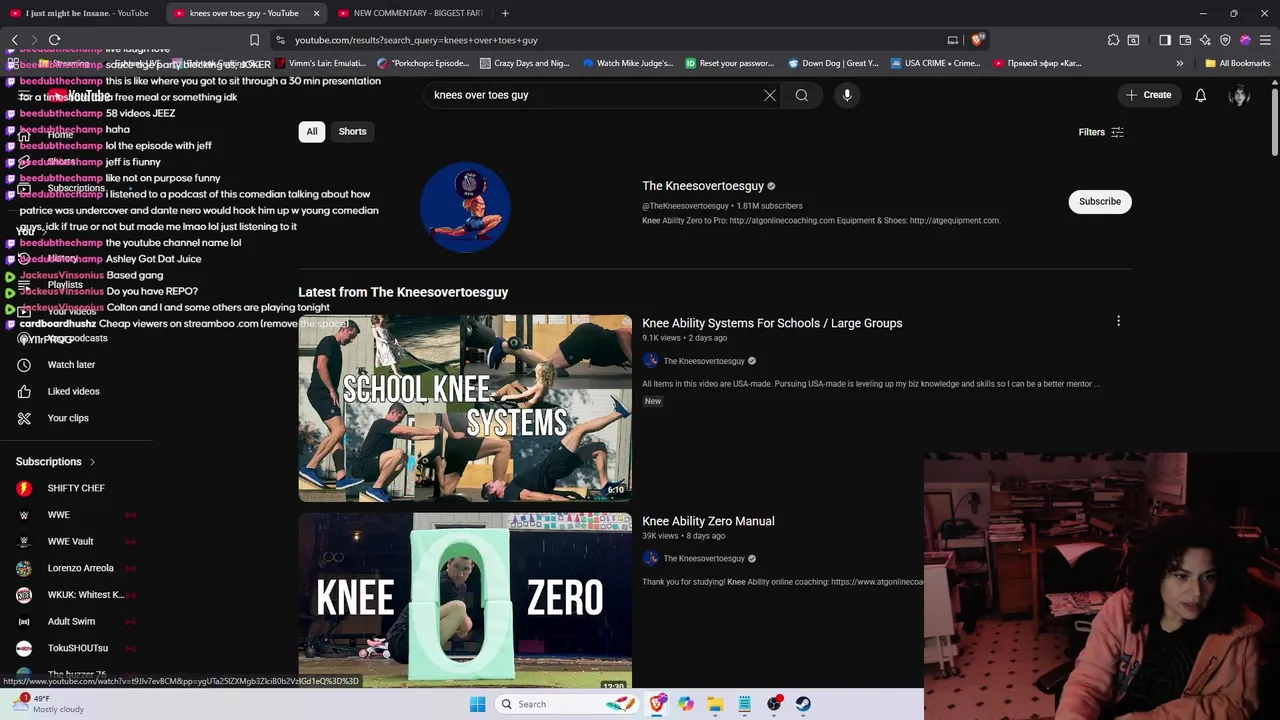Expand Subscriptions section chevron

[92, 462]
